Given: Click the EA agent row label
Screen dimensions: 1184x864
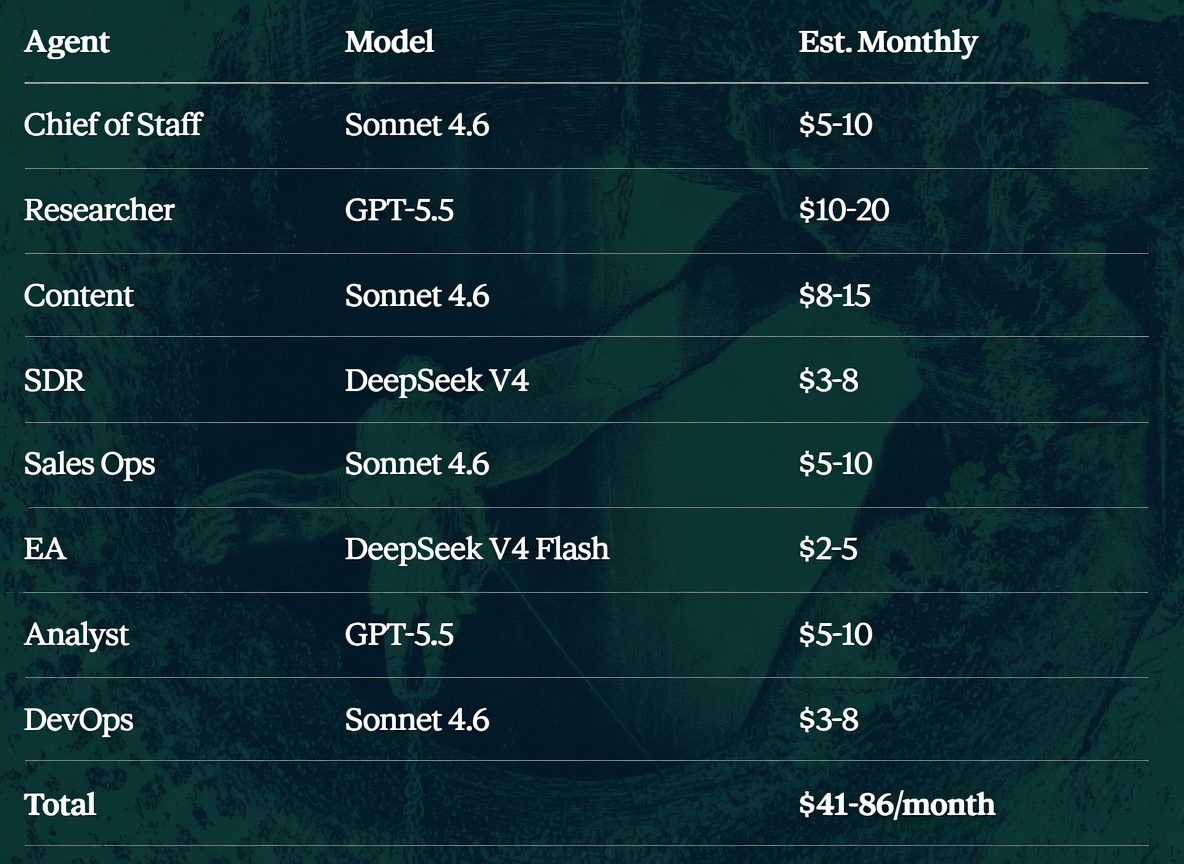Looking at the screenshot, I should pos(45,549).
